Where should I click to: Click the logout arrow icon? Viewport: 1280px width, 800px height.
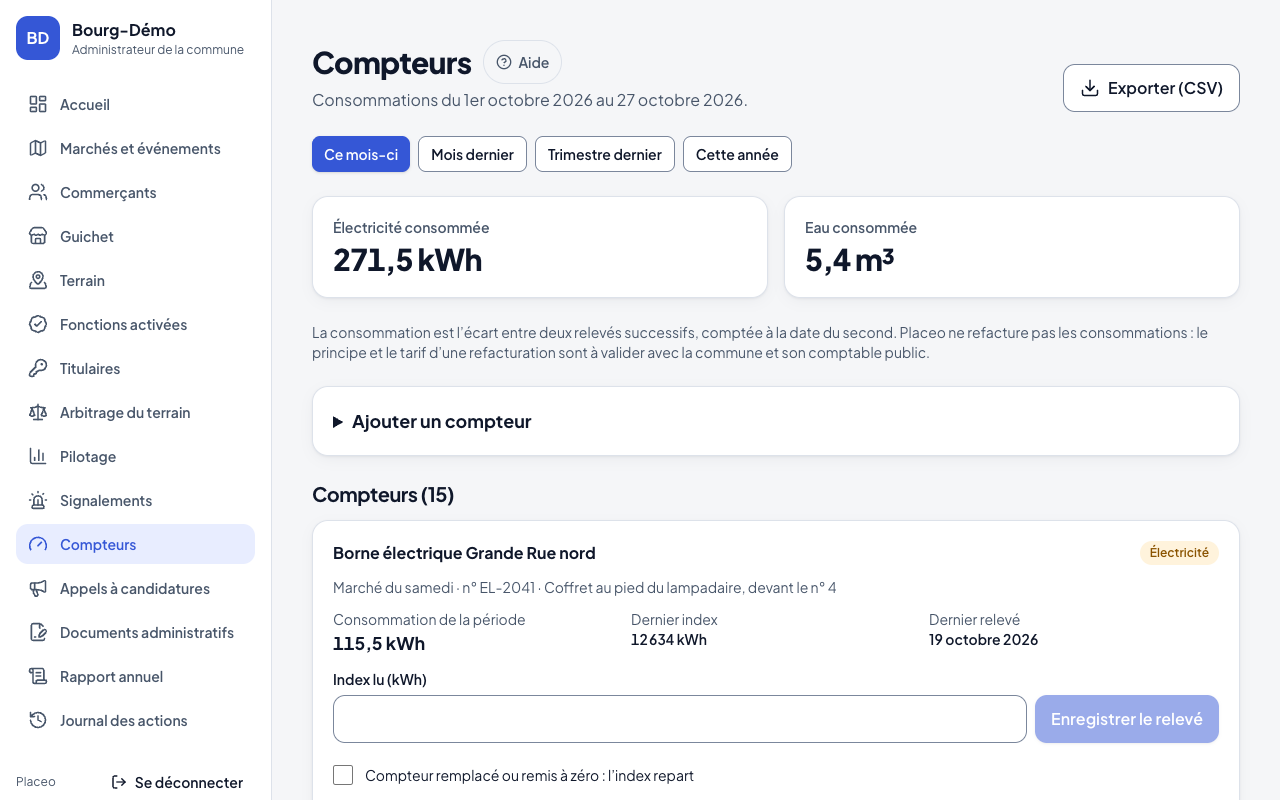119,782
